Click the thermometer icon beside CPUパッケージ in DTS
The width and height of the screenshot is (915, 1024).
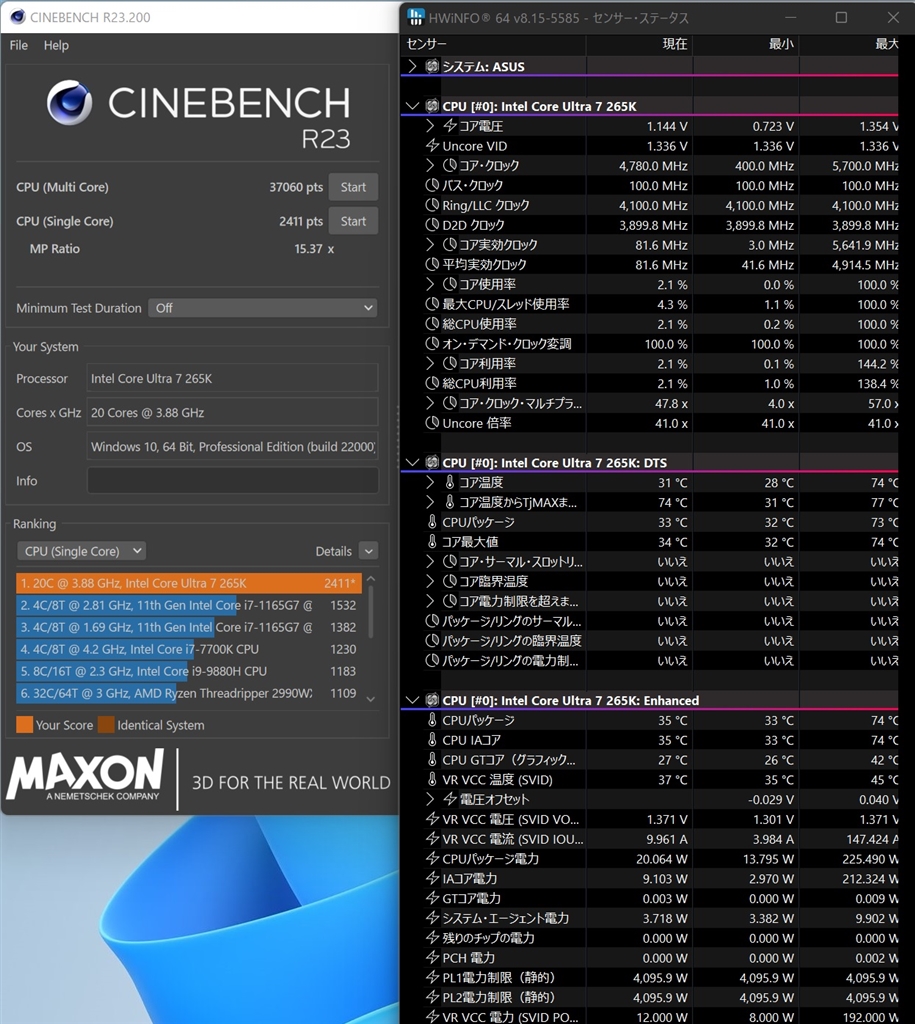[432, 522]
